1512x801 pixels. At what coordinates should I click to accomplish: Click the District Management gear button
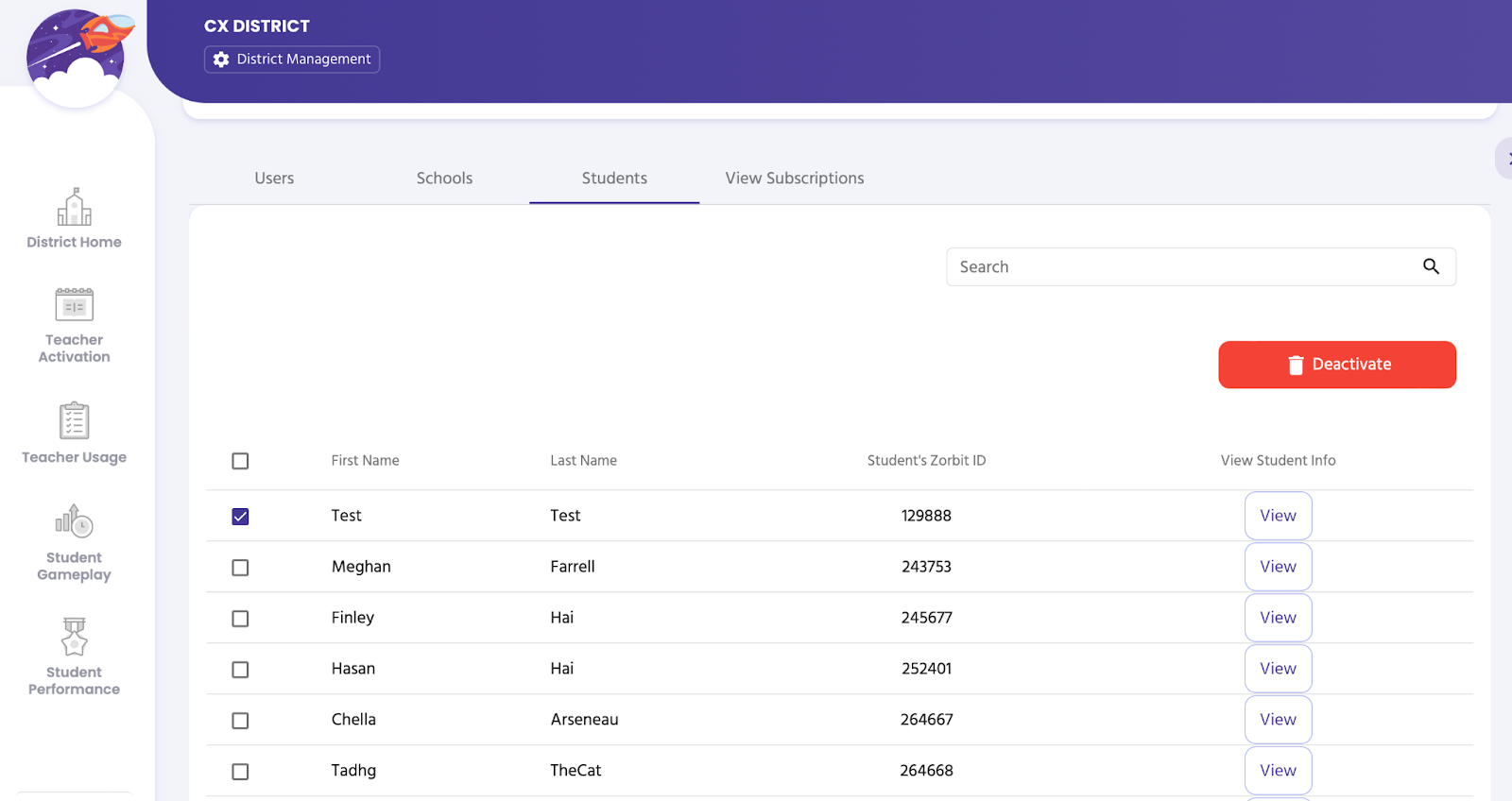click(292, 60)
